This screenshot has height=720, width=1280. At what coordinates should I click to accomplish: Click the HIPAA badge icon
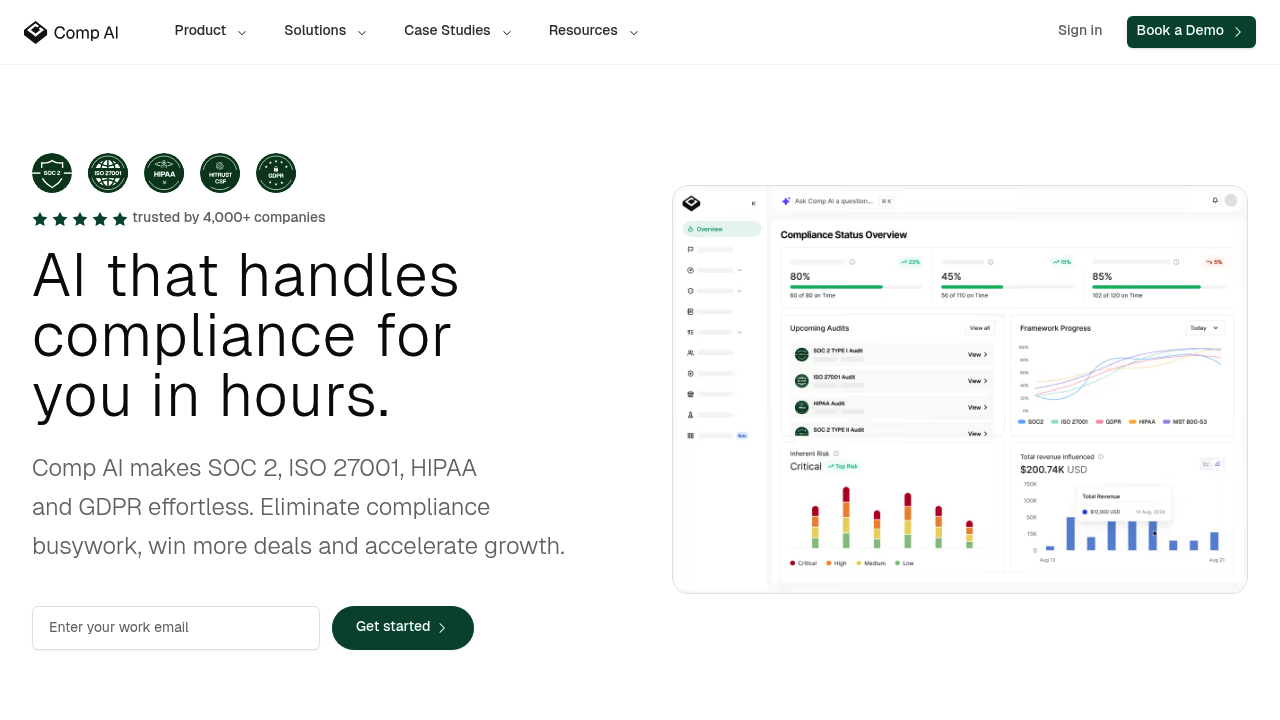pos(164,173)
